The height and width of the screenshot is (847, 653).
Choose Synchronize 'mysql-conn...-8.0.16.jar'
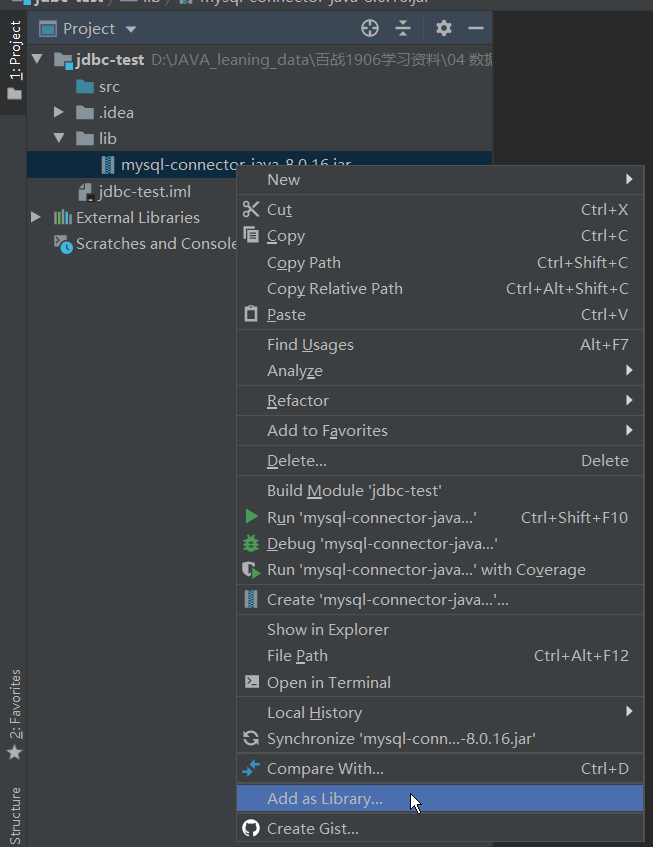(440, 738)
